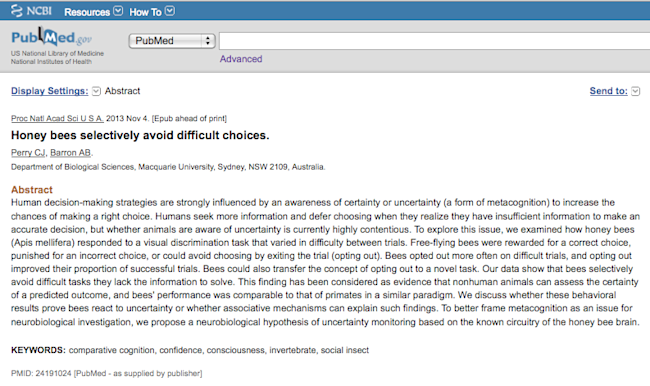The image size is (650, 386).
Task: Open the Proc Natl Acad Sci journal link
Action: 57,119
